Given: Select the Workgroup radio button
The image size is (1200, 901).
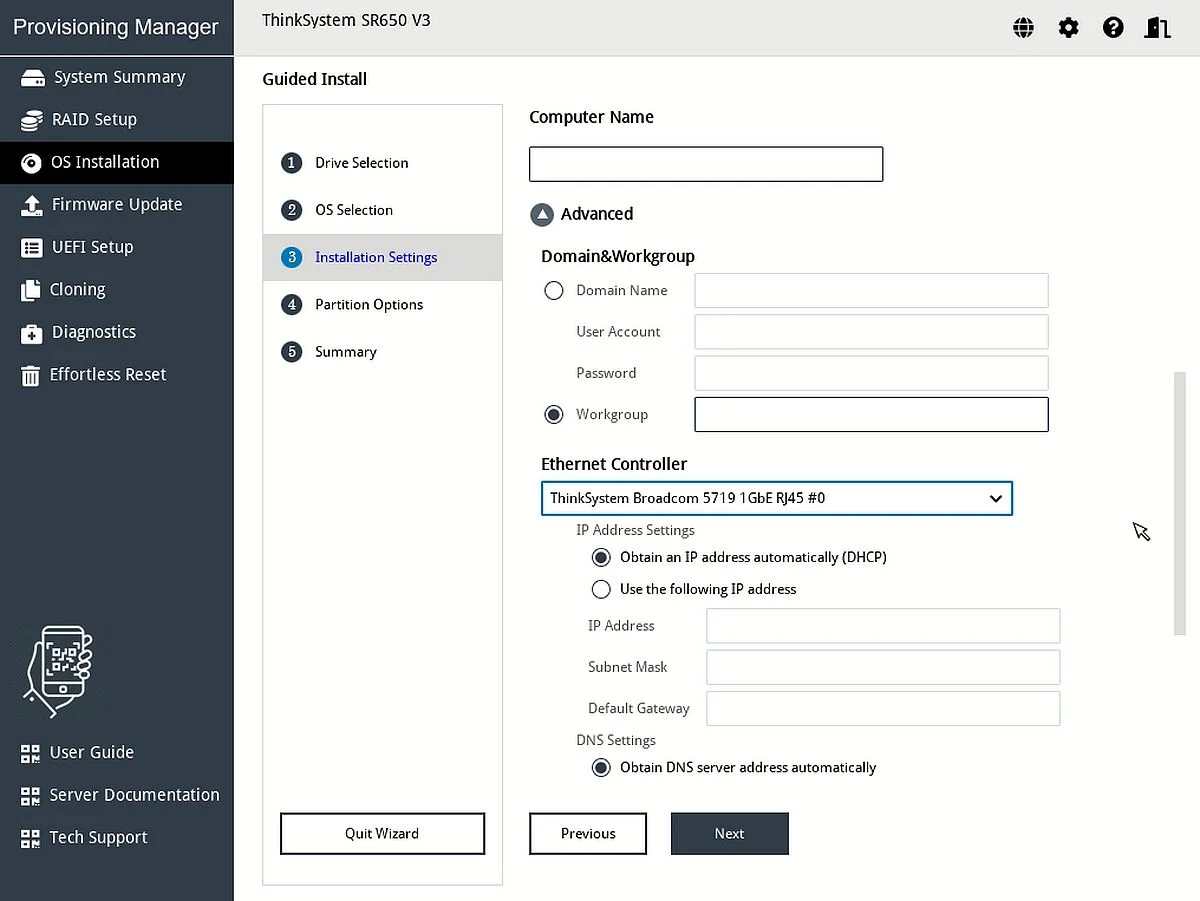Looking at the screenshot, I should click(x=553, y=415).
